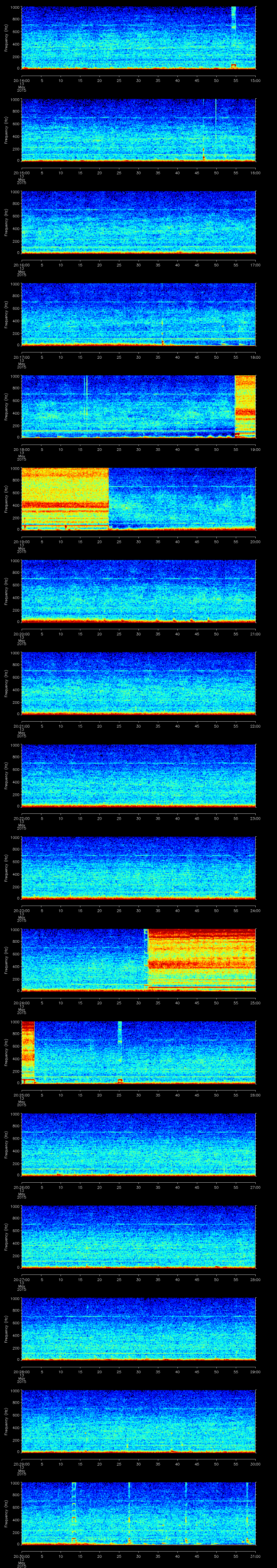Click the 21:00 end time label
Image resolution: width=277 pixels, height=1568 pixels.
click(255, 634)
